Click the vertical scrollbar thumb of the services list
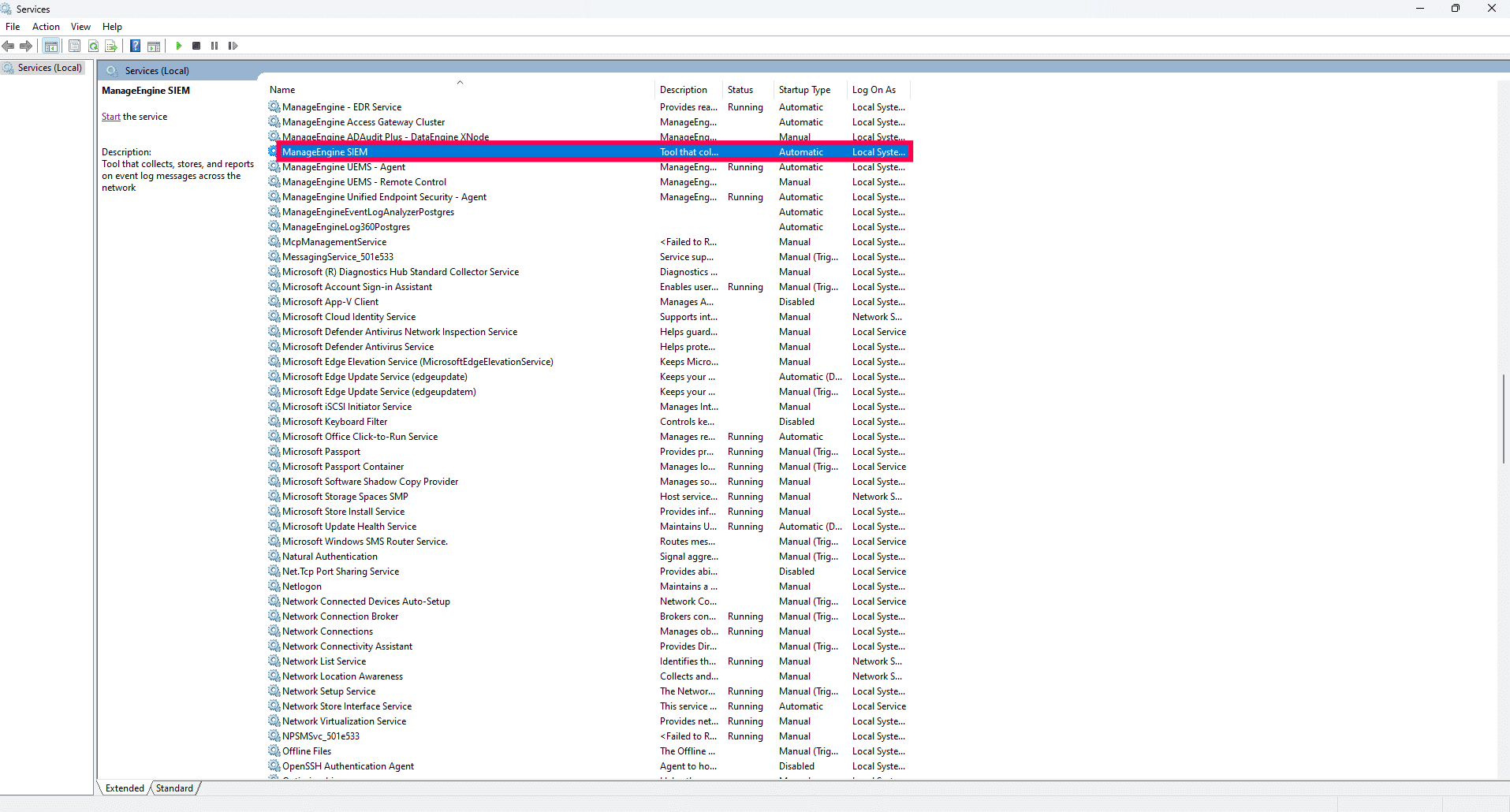Image resolution: width=1510 pixels, height=812 pixels. (x=1503, y=418)
